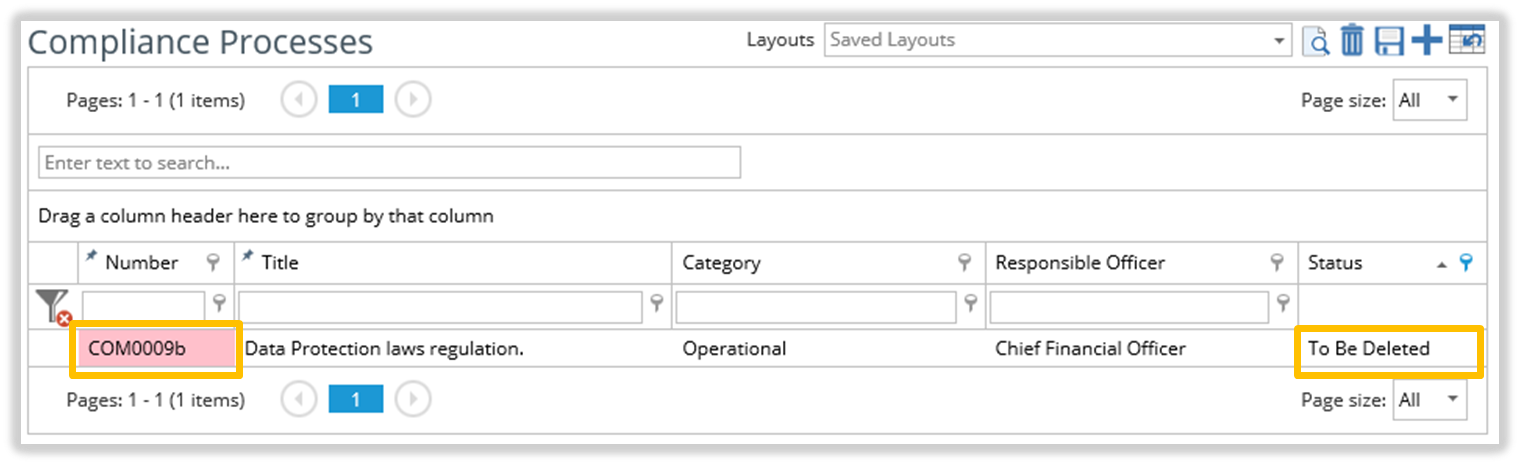Select the pink COM0009b number cell

[x=156, y=349]
